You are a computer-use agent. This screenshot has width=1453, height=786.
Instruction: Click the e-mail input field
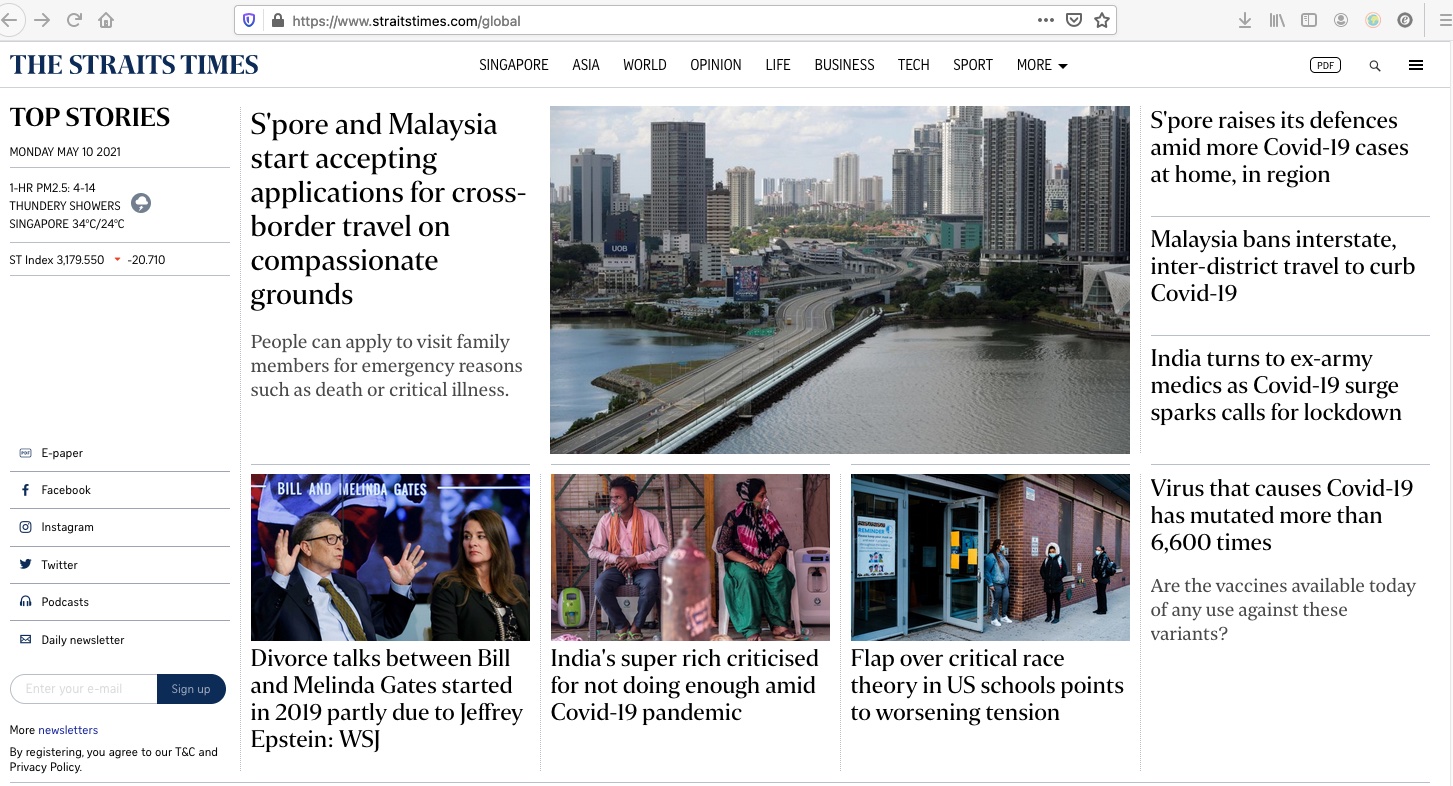tap(83, 689)
